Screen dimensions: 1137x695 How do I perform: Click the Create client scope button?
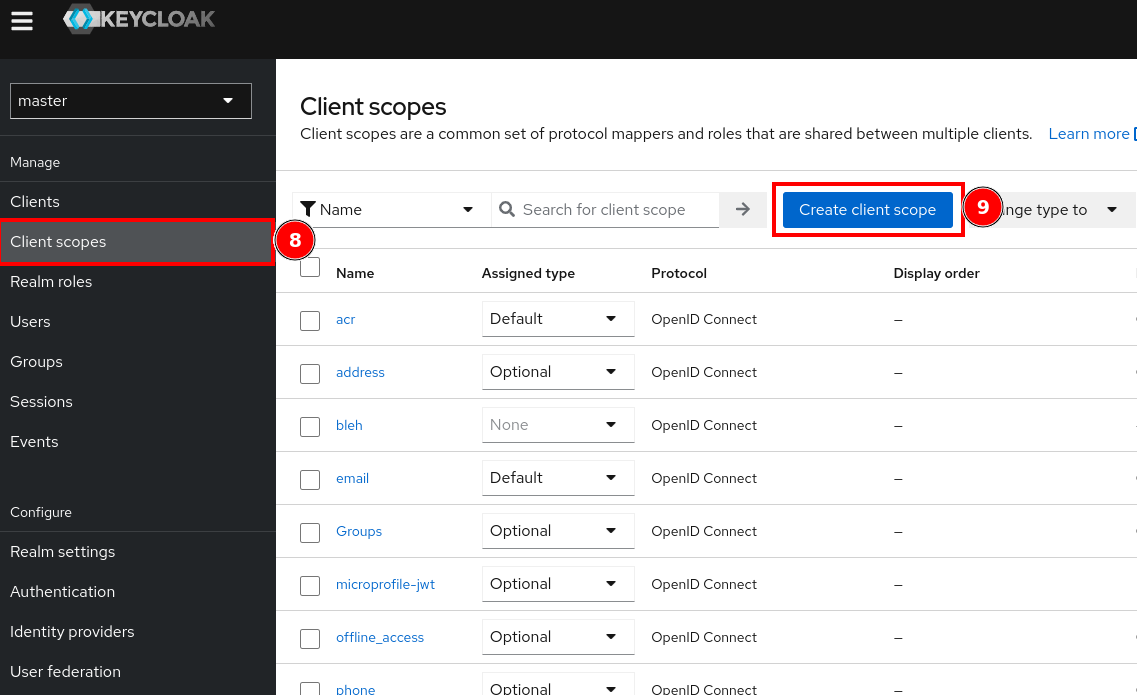[867, 209]
